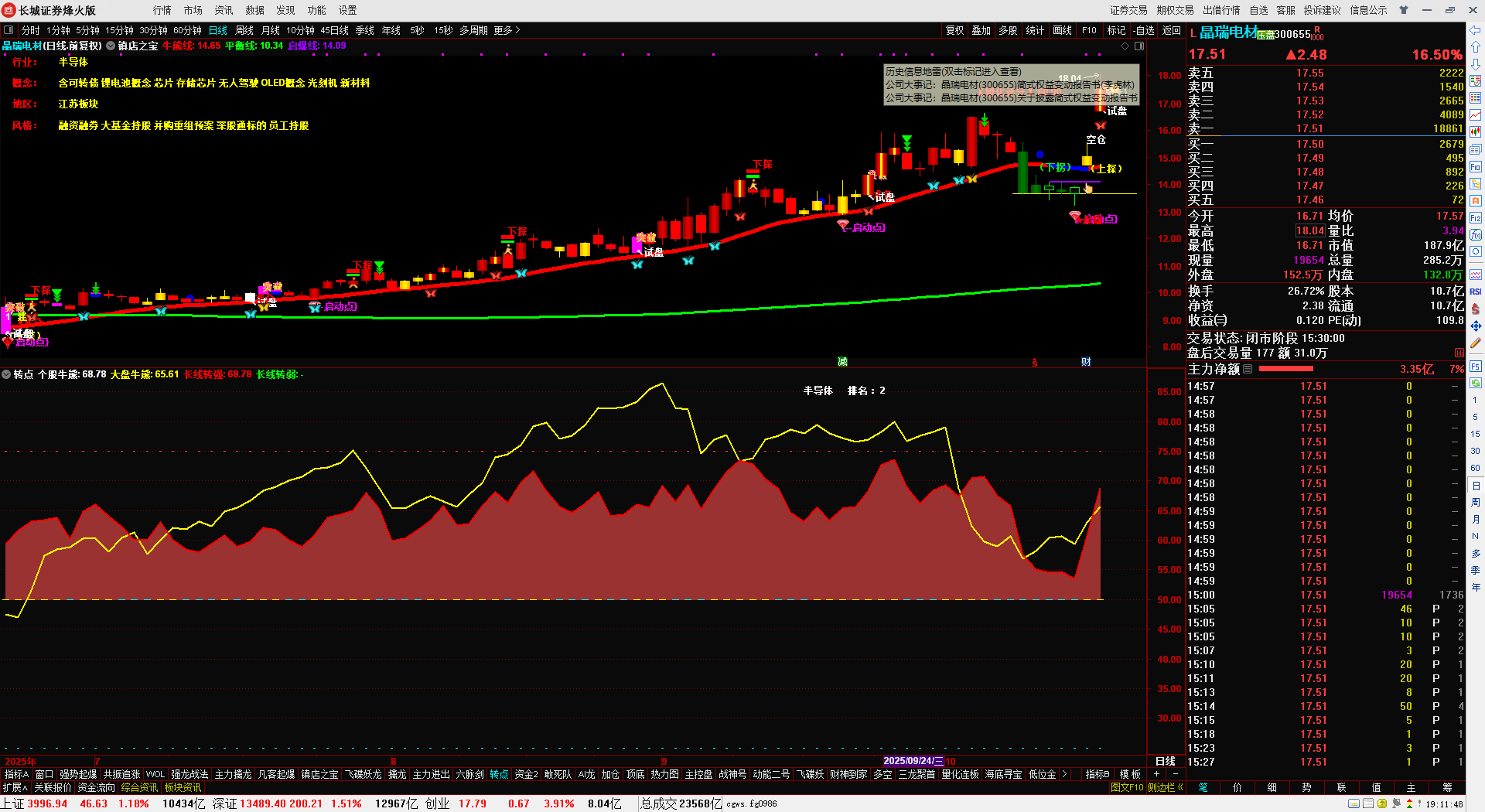Click the square icon at chart top-right
Image resolution: width=1485 pixels, height=812 pixels.
(x=1139, y=46)
